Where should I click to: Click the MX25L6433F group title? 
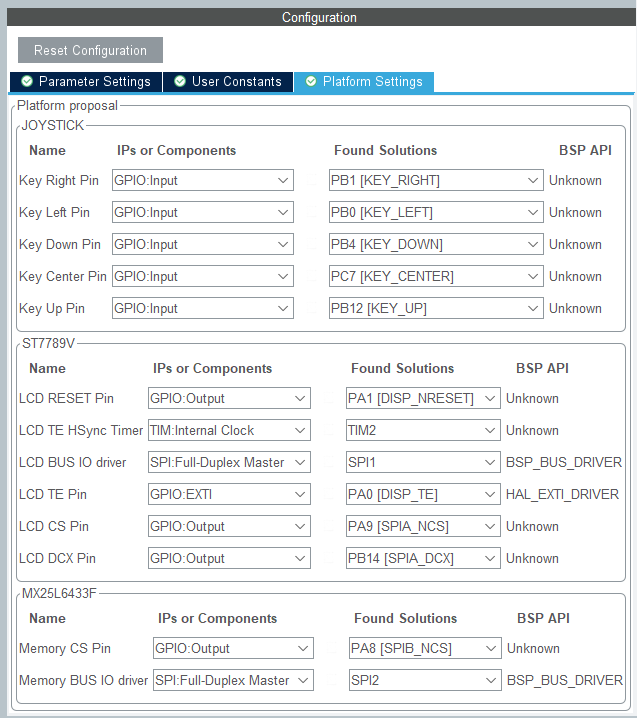click(x=59, y=593)
